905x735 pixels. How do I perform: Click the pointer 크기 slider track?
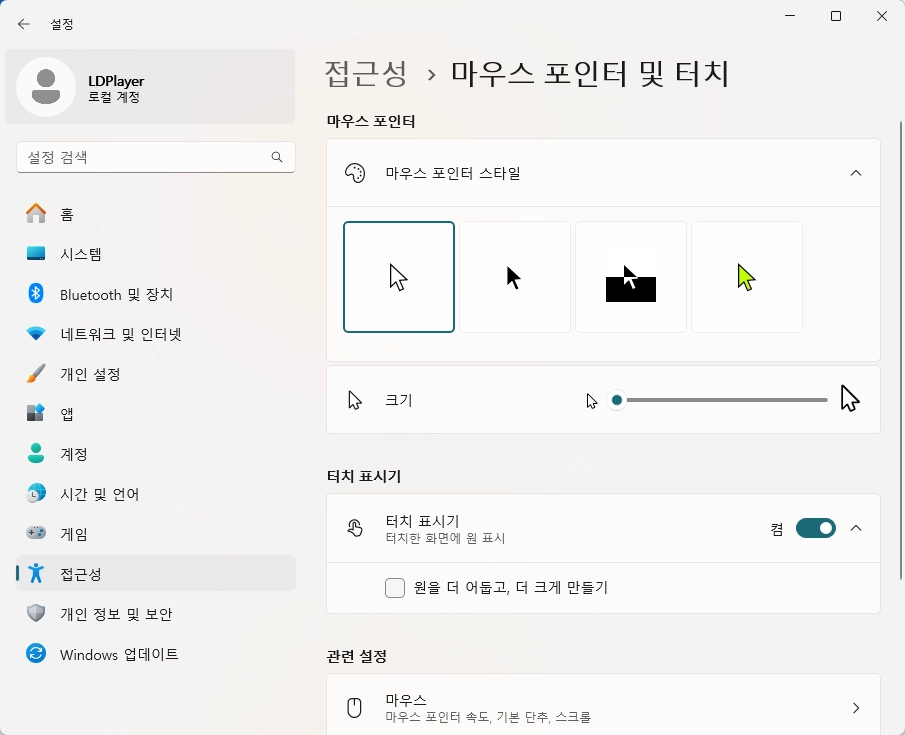pos(721,400)
